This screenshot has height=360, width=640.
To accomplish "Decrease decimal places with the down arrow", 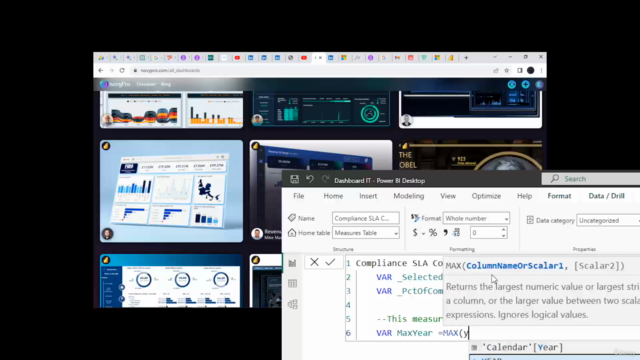I will point(503,236).
